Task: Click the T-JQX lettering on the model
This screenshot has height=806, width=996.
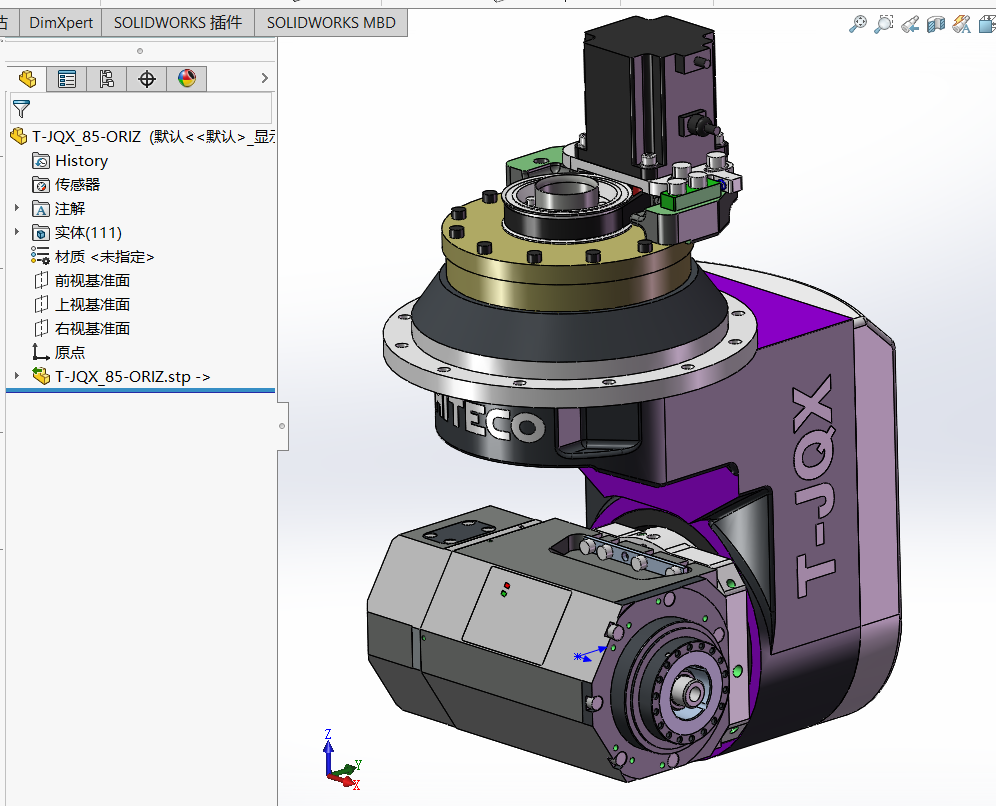Action: (814, 487)
